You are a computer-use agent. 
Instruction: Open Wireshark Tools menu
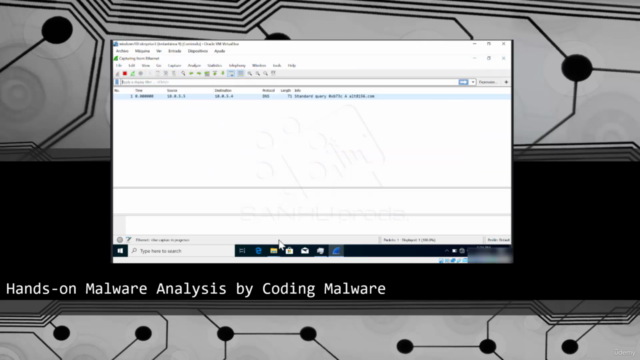[x=277, y=65]
